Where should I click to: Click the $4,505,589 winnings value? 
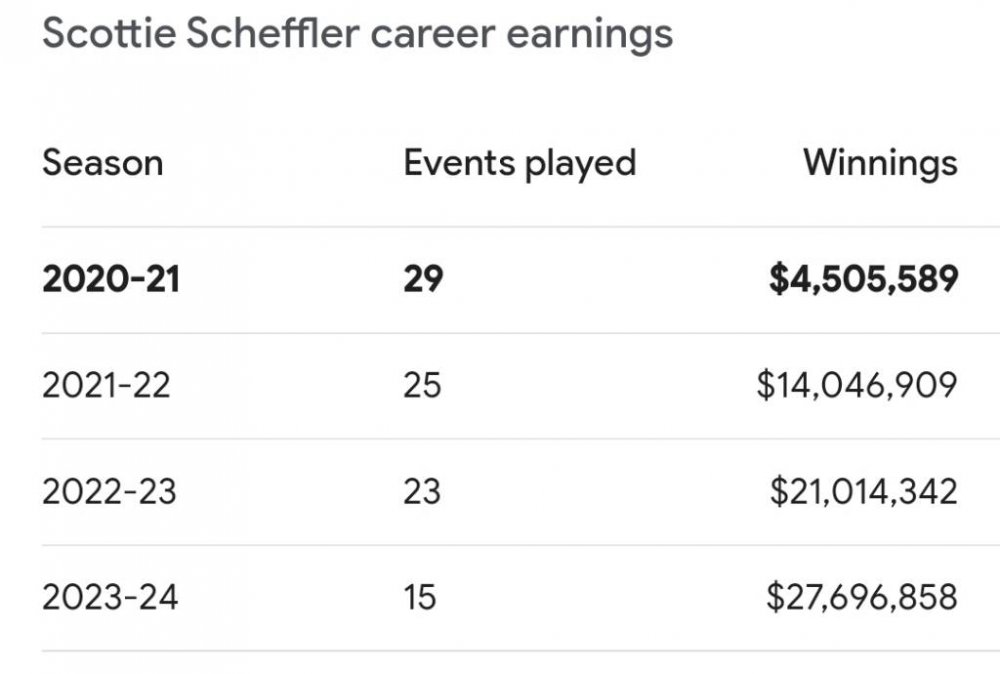pos(863,279)
